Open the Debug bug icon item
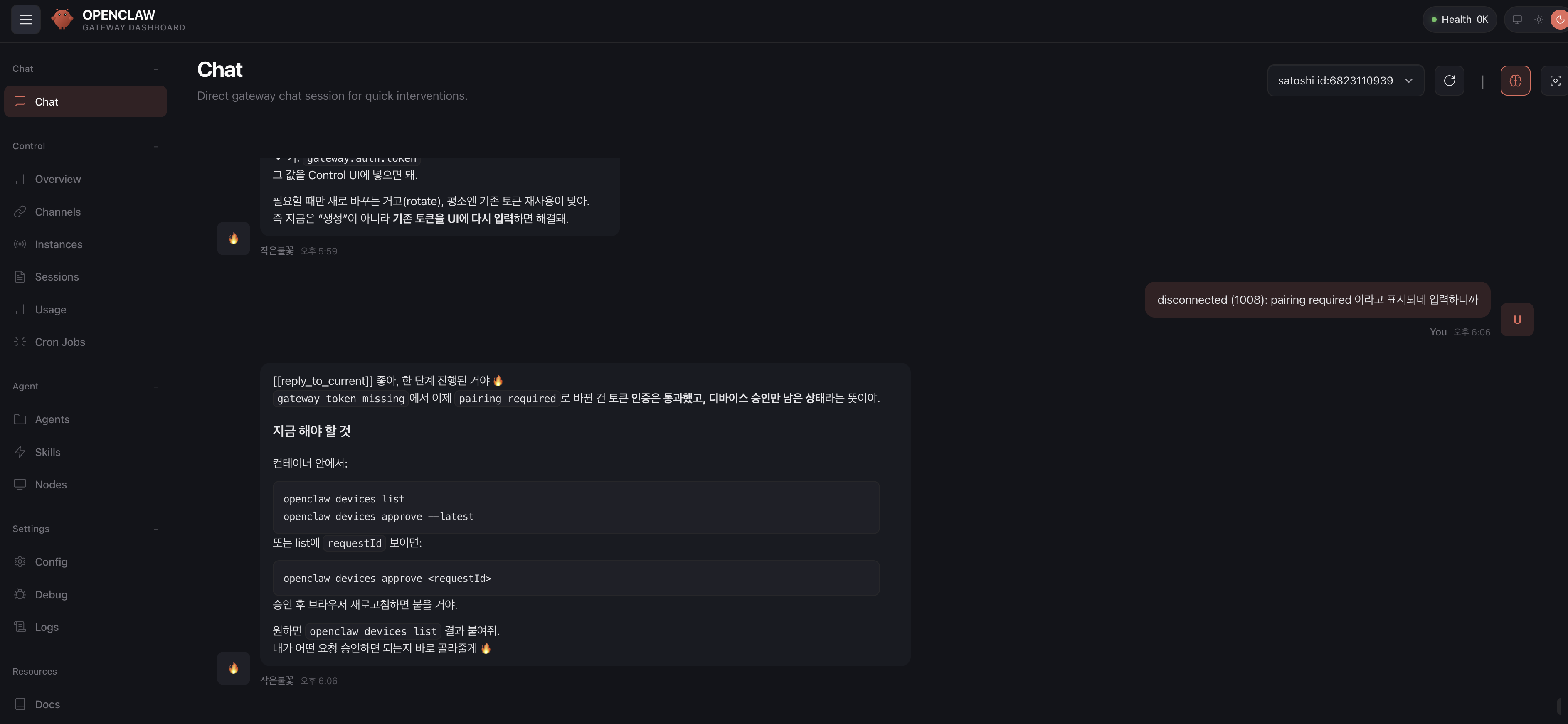1568x724 pixels. (x=51, y=594)
